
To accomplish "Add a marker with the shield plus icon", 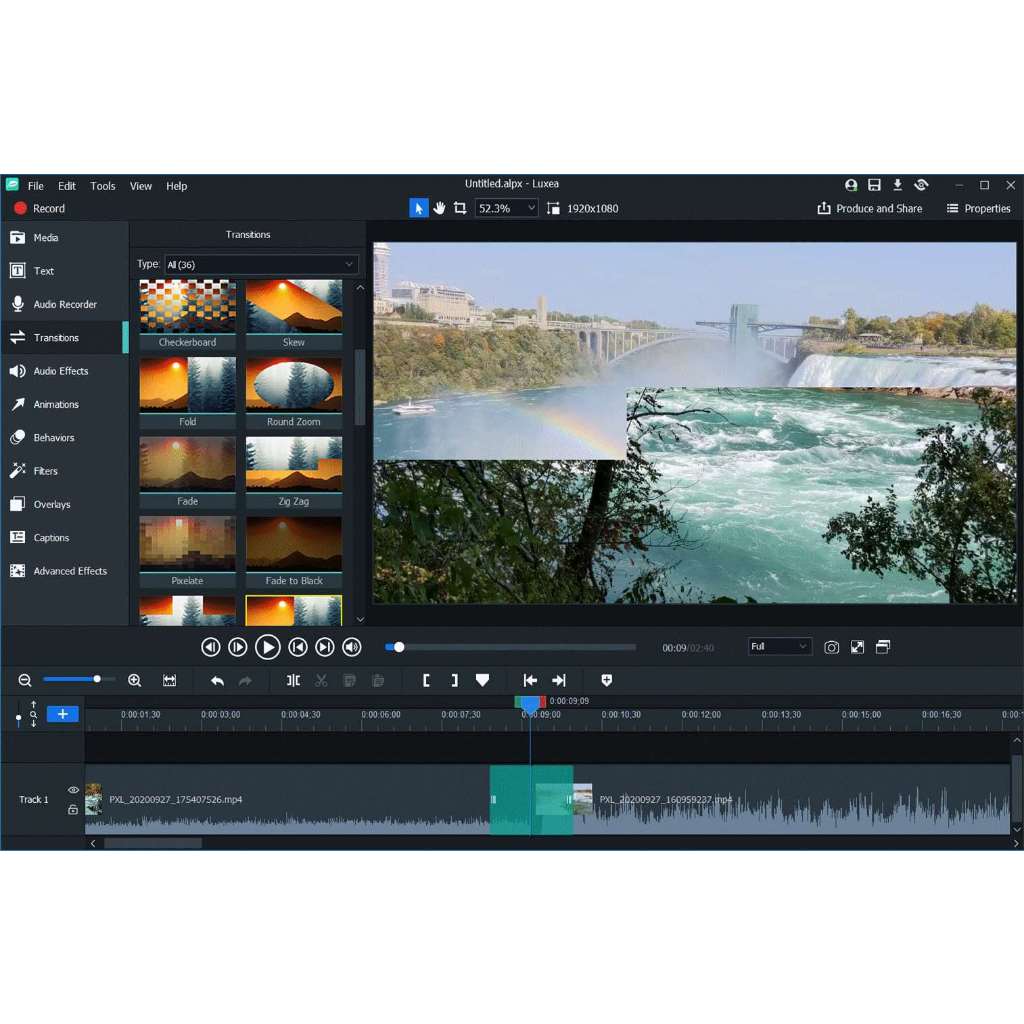I will click(606, 680).
